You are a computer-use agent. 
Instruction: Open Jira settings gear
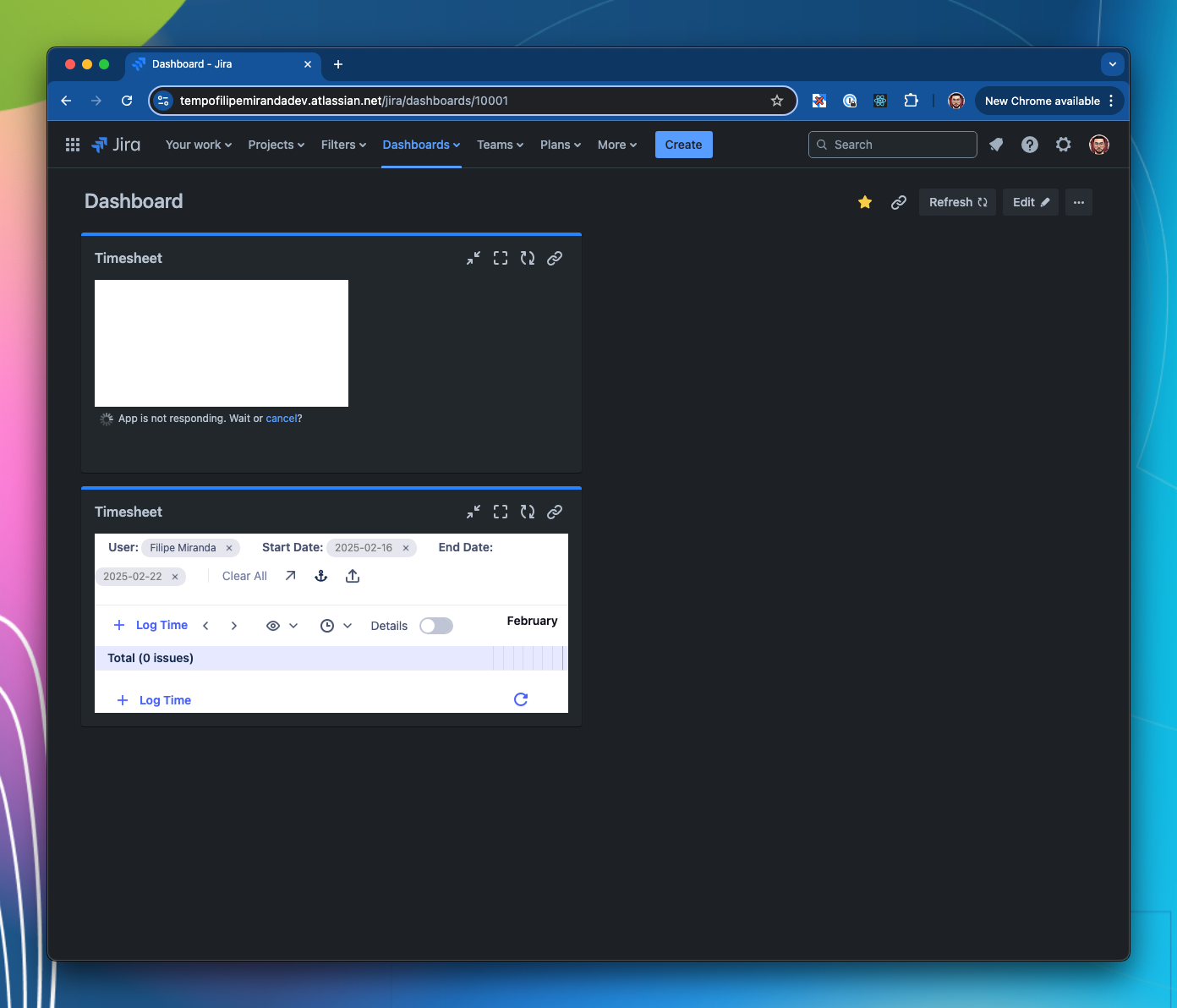tap(1064, 145)
